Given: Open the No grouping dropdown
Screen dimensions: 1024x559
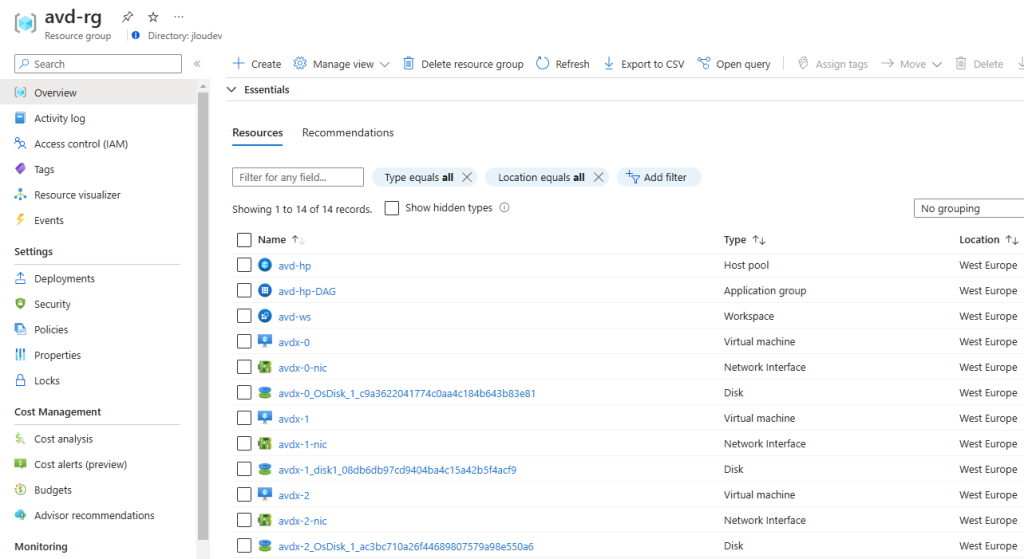Looking at the screenshot, I should point(968,208).
